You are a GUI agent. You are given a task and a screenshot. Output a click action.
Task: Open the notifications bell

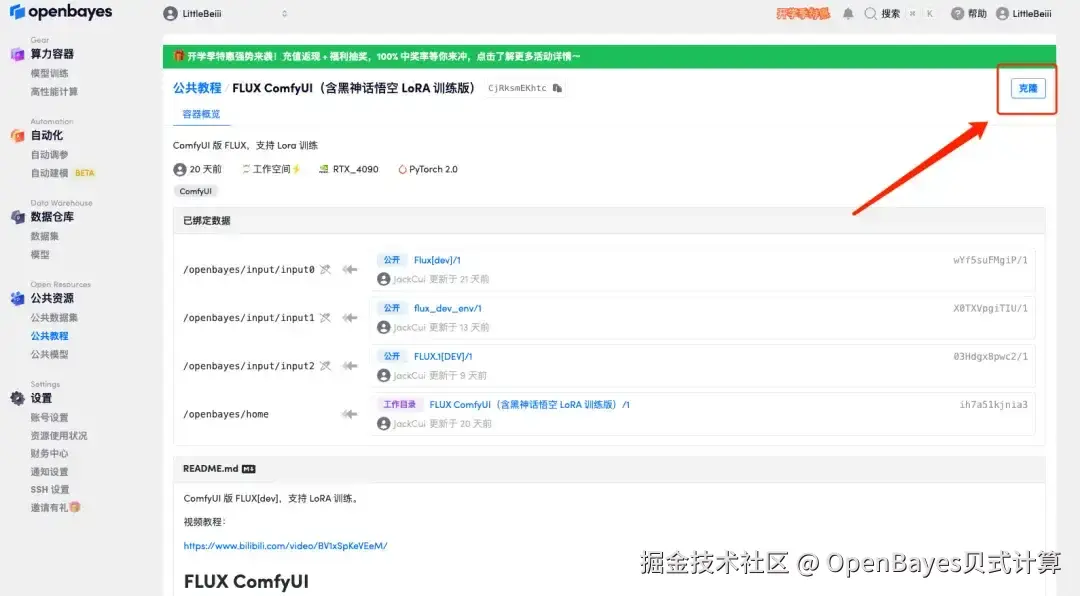848,14
